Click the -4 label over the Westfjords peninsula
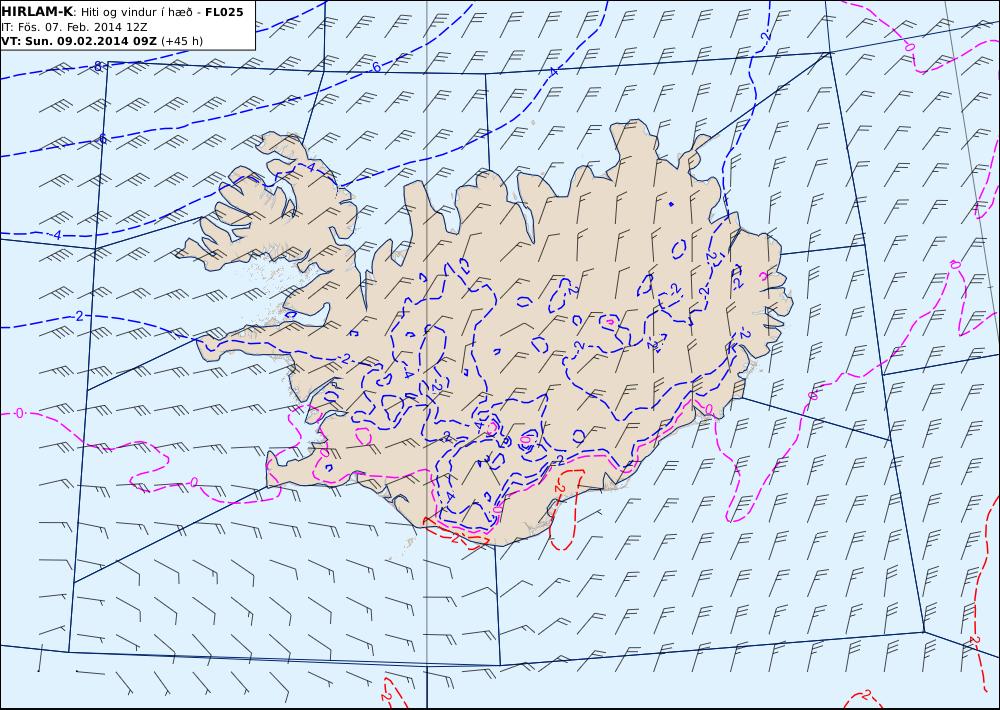The width and height of the screenshot is (1000, 710). click(x=311, y=167)
